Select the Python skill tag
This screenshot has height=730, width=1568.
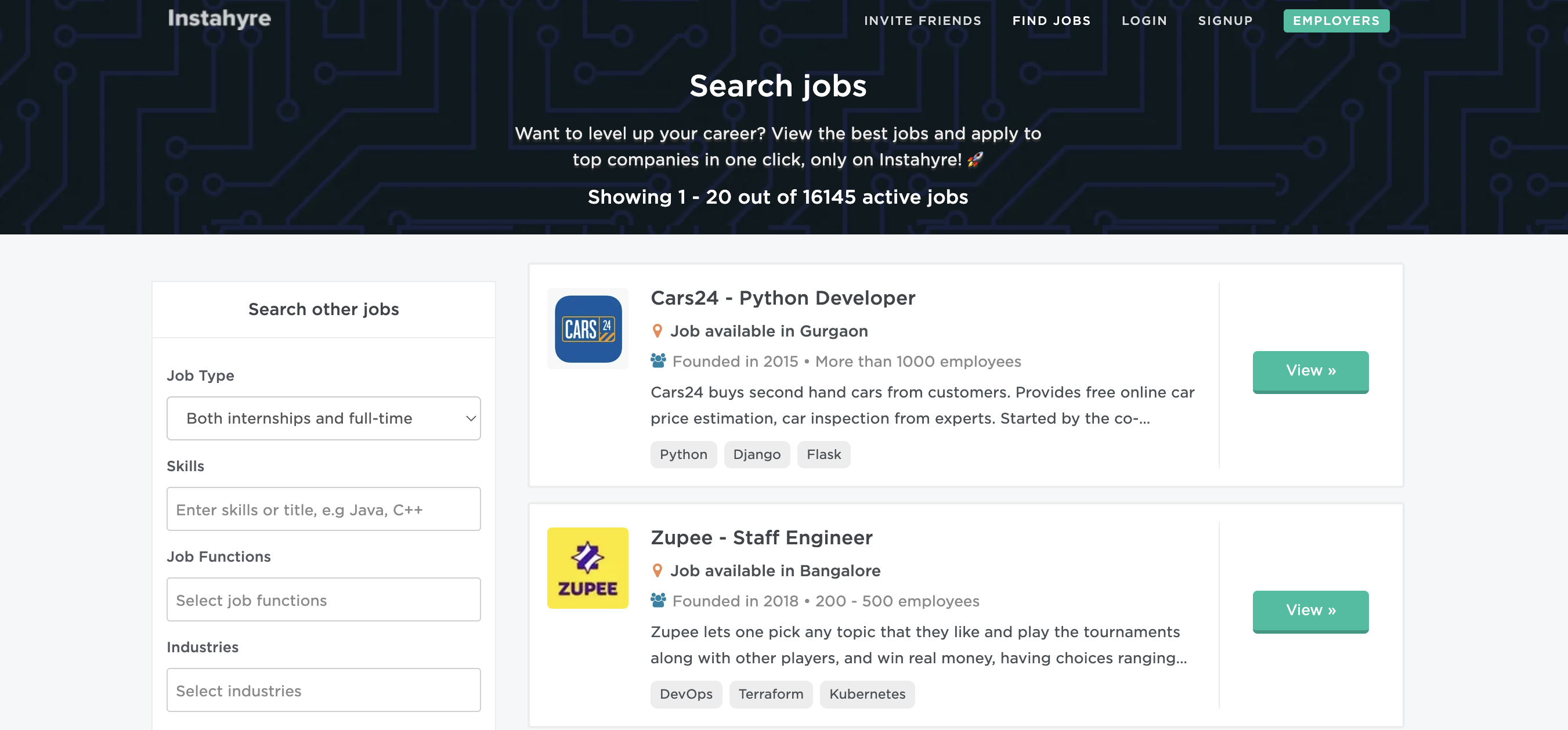tap(683, 454)
